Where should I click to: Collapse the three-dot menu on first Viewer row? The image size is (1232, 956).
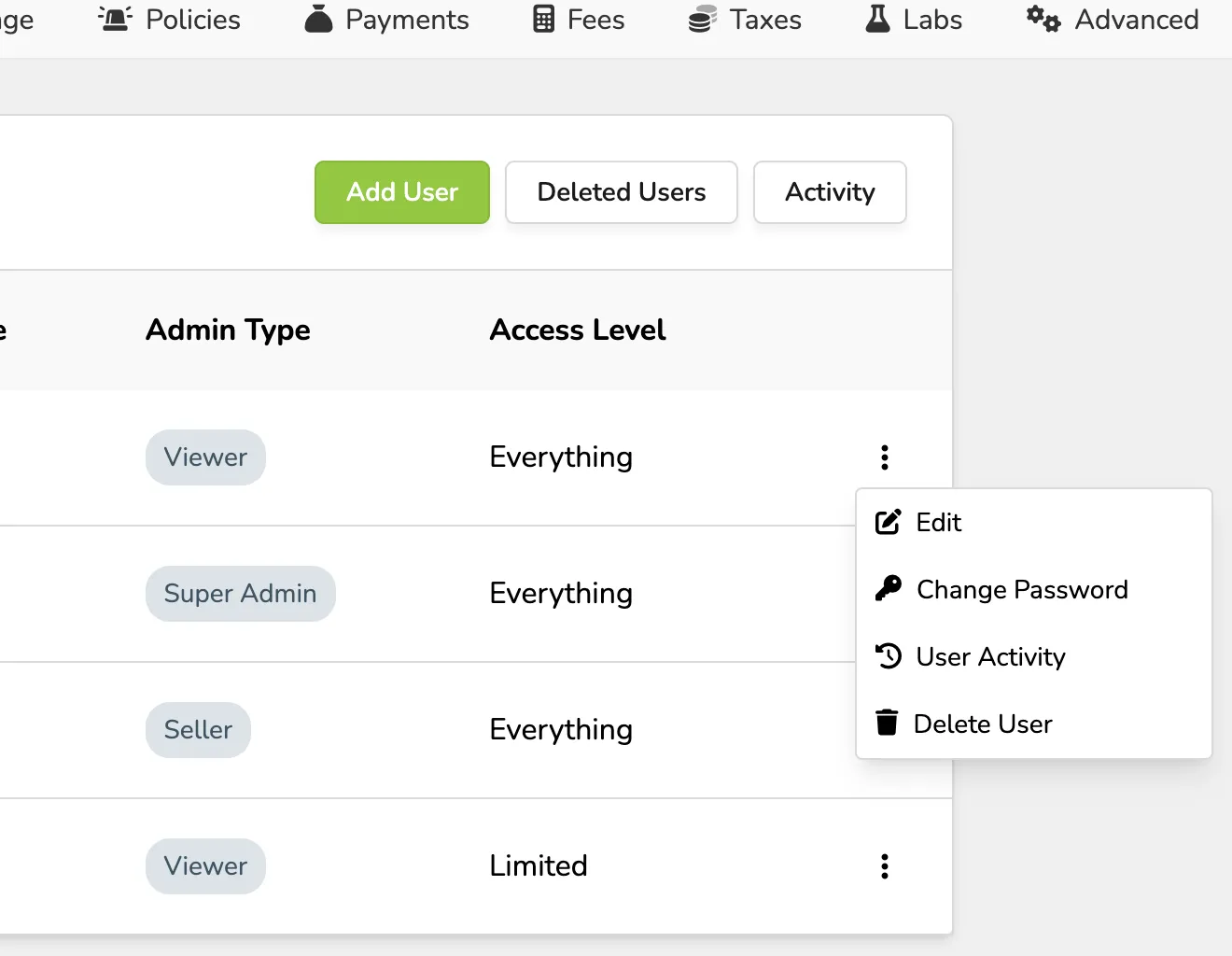point(885,457)
